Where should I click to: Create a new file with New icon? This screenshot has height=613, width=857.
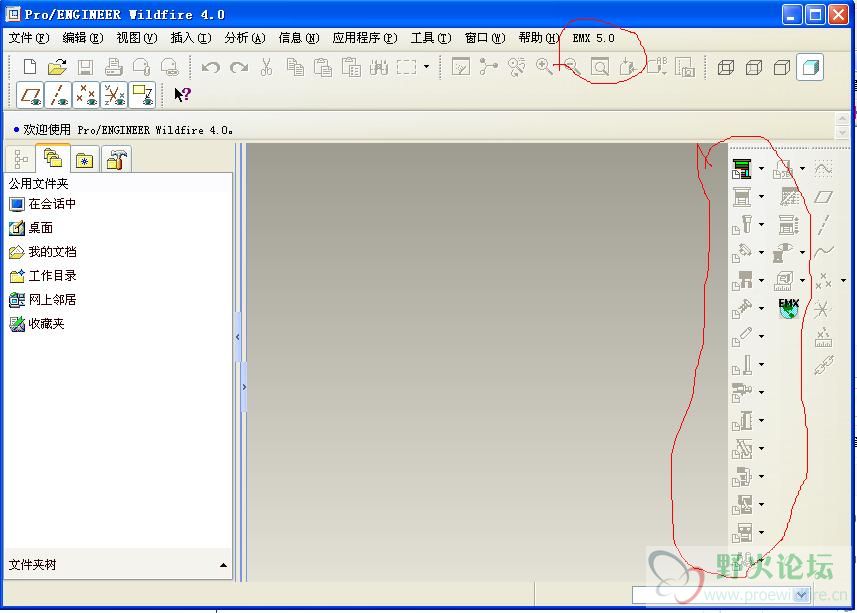point(30,67)
